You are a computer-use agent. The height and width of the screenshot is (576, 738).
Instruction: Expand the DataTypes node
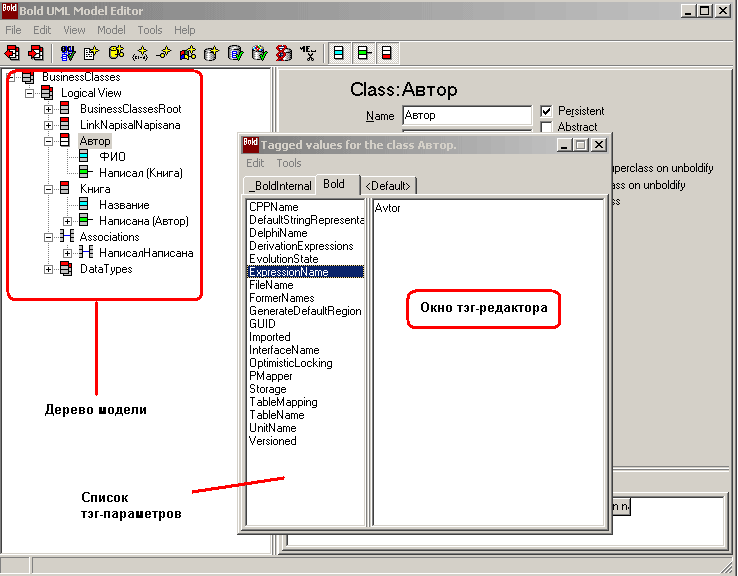coord(48,269)
